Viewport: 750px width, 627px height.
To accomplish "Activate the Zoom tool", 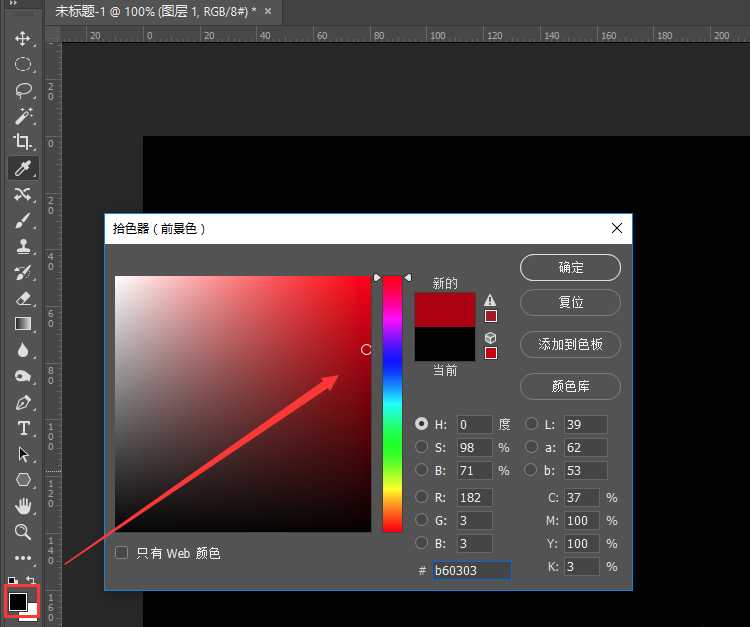I will coord(23,532).
